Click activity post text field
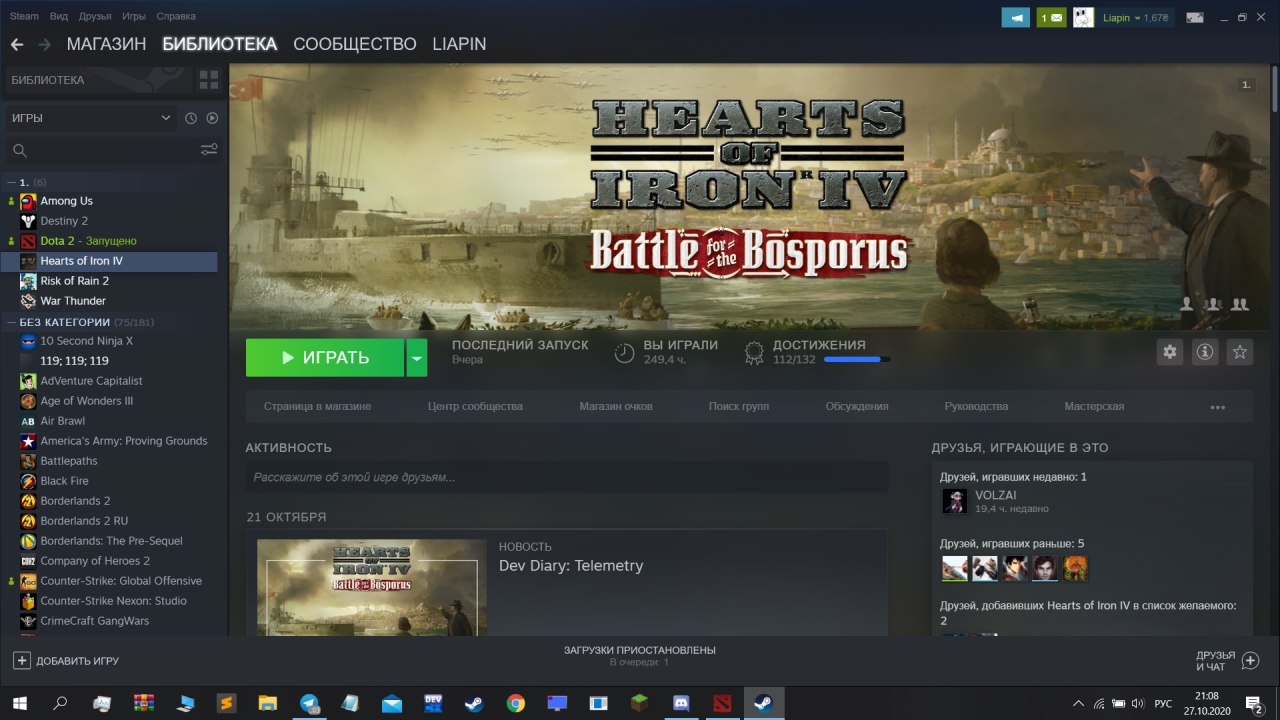Screen dimensions: 1280x720 point(567,477)
